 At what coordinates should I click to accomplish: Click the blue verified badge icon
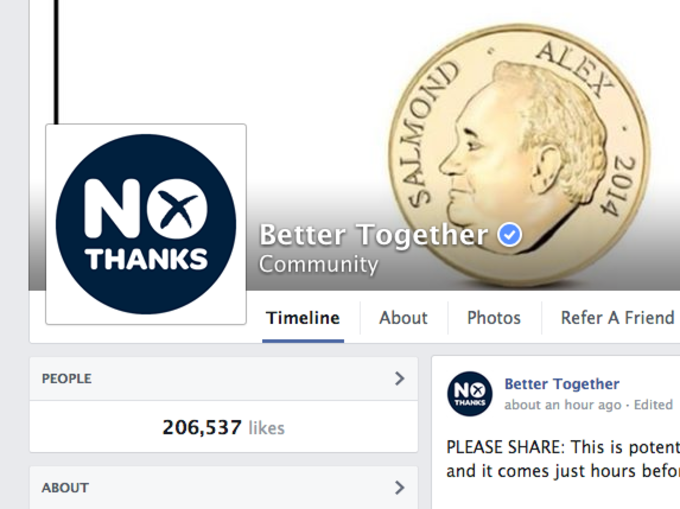click(510, 235)
